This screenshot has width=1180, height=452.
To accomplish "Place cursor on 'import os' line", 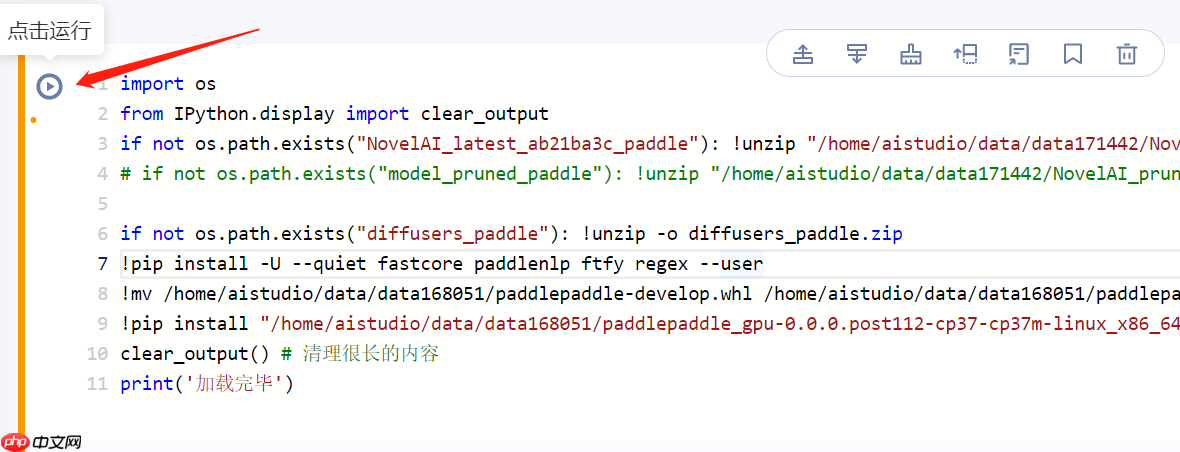I will 168,84.
